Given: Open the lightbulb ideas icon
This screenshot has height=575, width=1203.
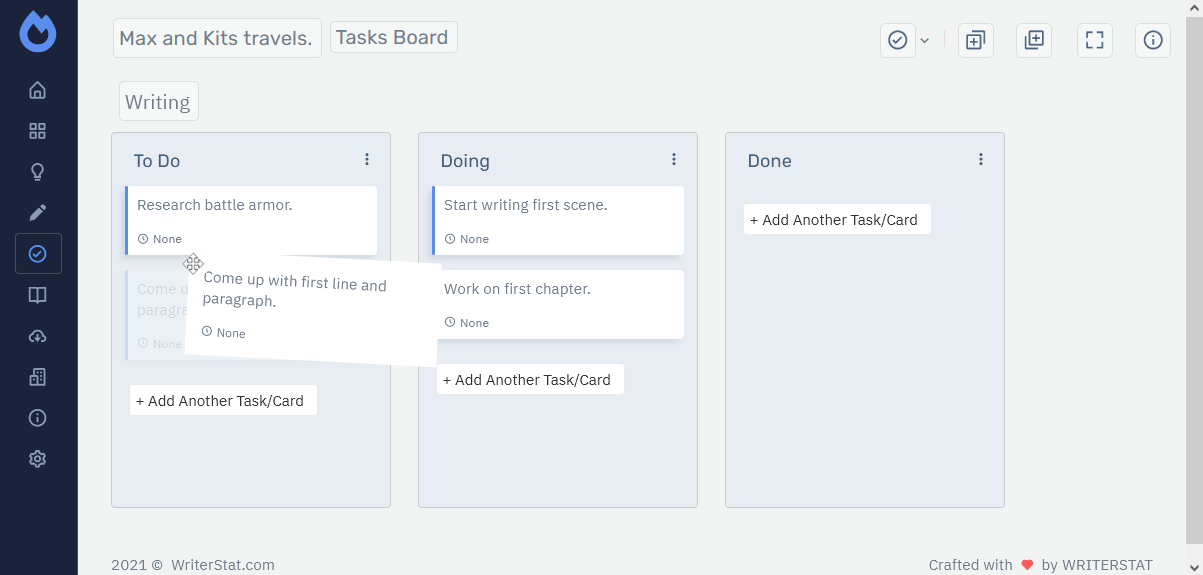Looking at the screenshot, I should click(x=37, y=172).
